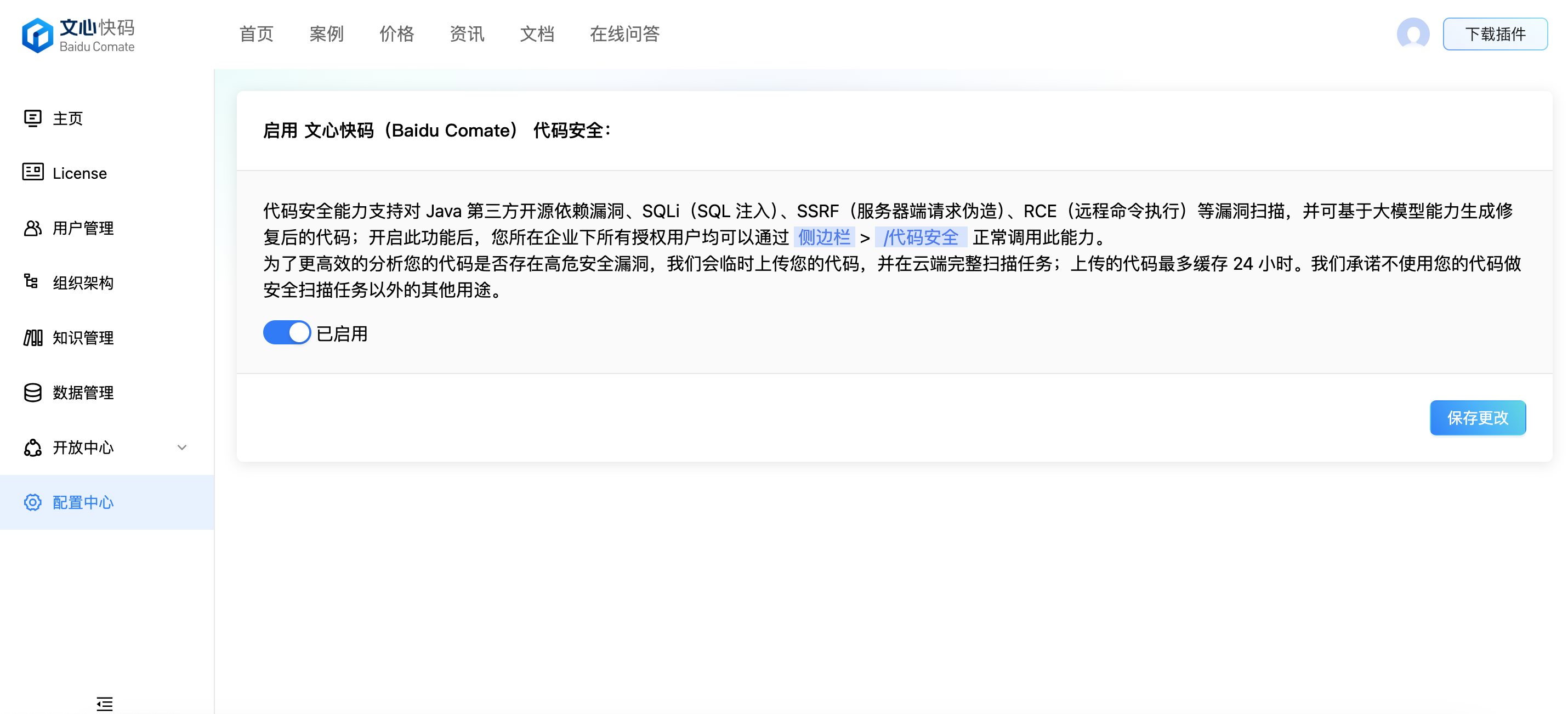Click the 侧边栏 highlighted link

pyautogui.click(x=824, y=237)
